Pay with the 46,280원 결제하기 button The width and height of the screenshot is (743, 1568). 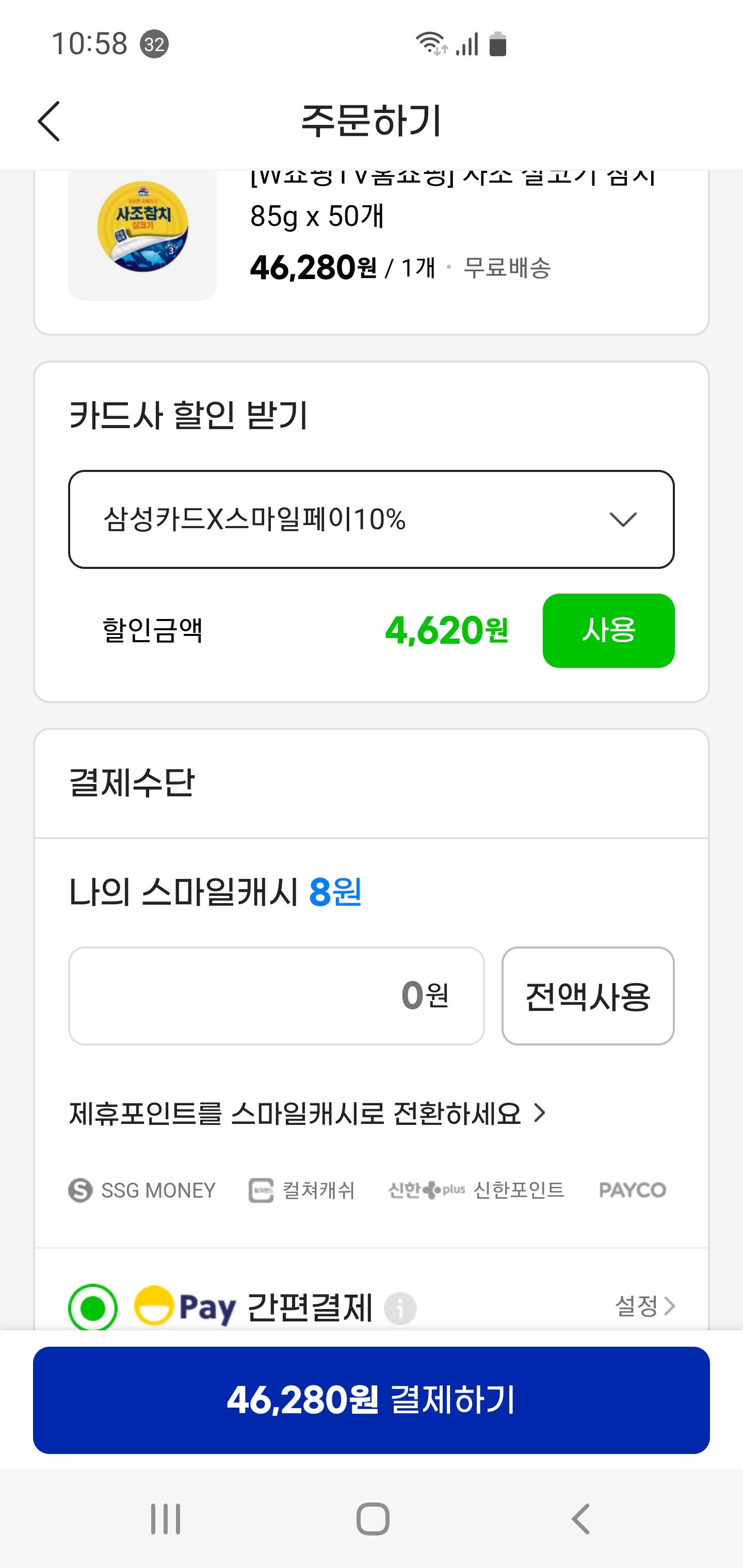click(x=372, y=1400)
